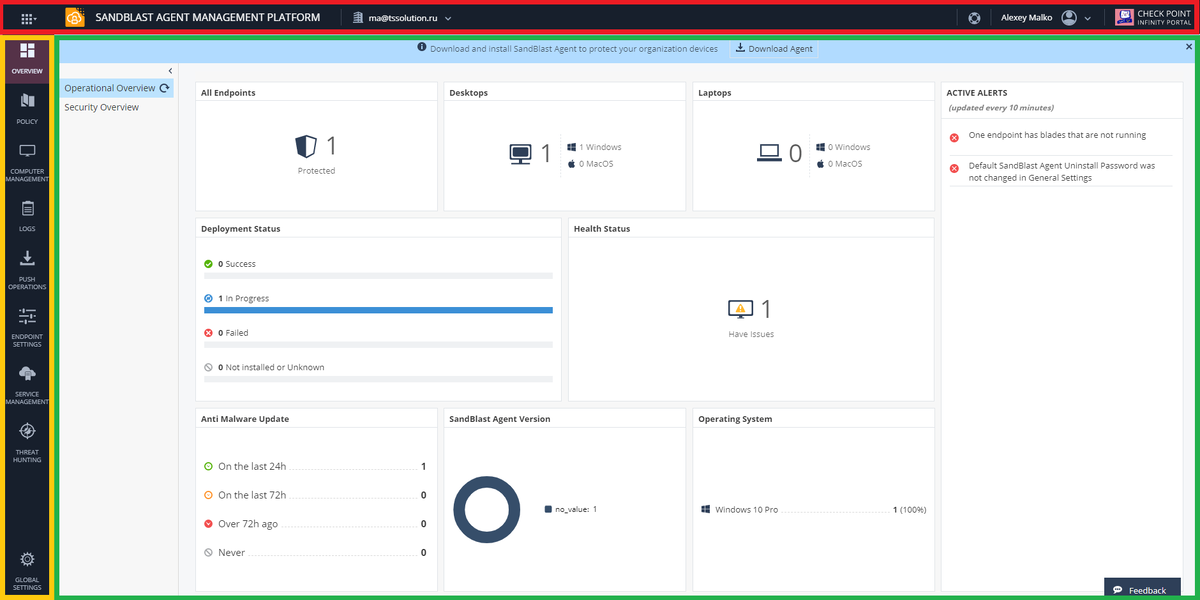Click the warning monitor icon in Health Status

[x=740, y=309]
